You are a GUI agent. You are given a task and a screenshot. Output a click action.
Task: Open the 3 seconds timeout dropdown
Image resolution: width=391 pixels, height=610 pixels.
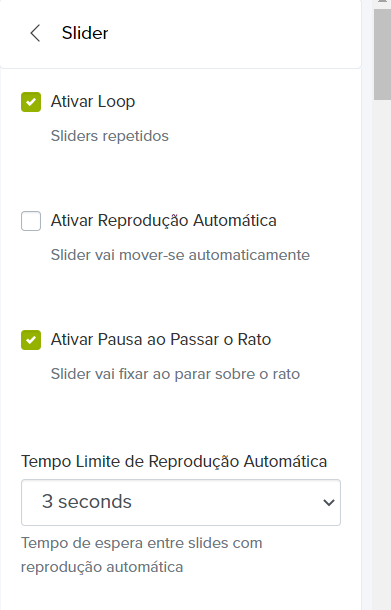click(x=181, y=502)
